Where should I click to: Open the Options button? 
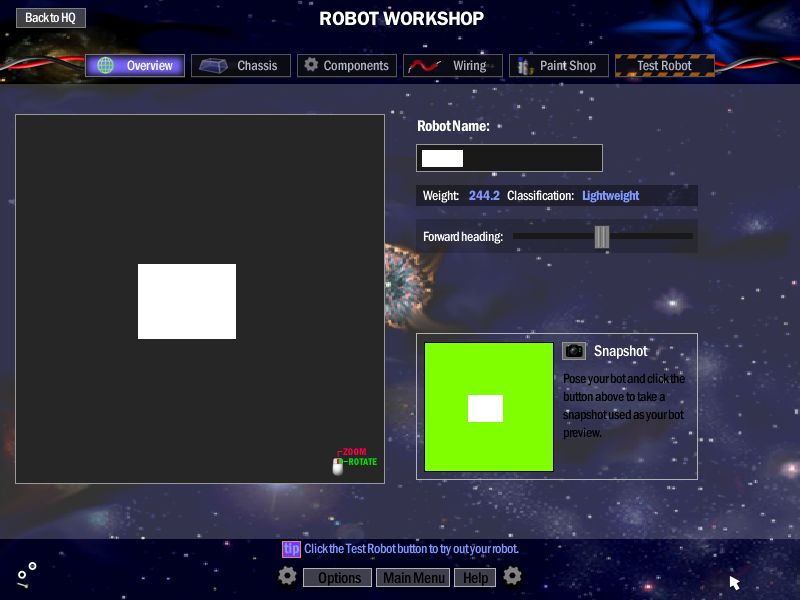click(x=337, y=578)
